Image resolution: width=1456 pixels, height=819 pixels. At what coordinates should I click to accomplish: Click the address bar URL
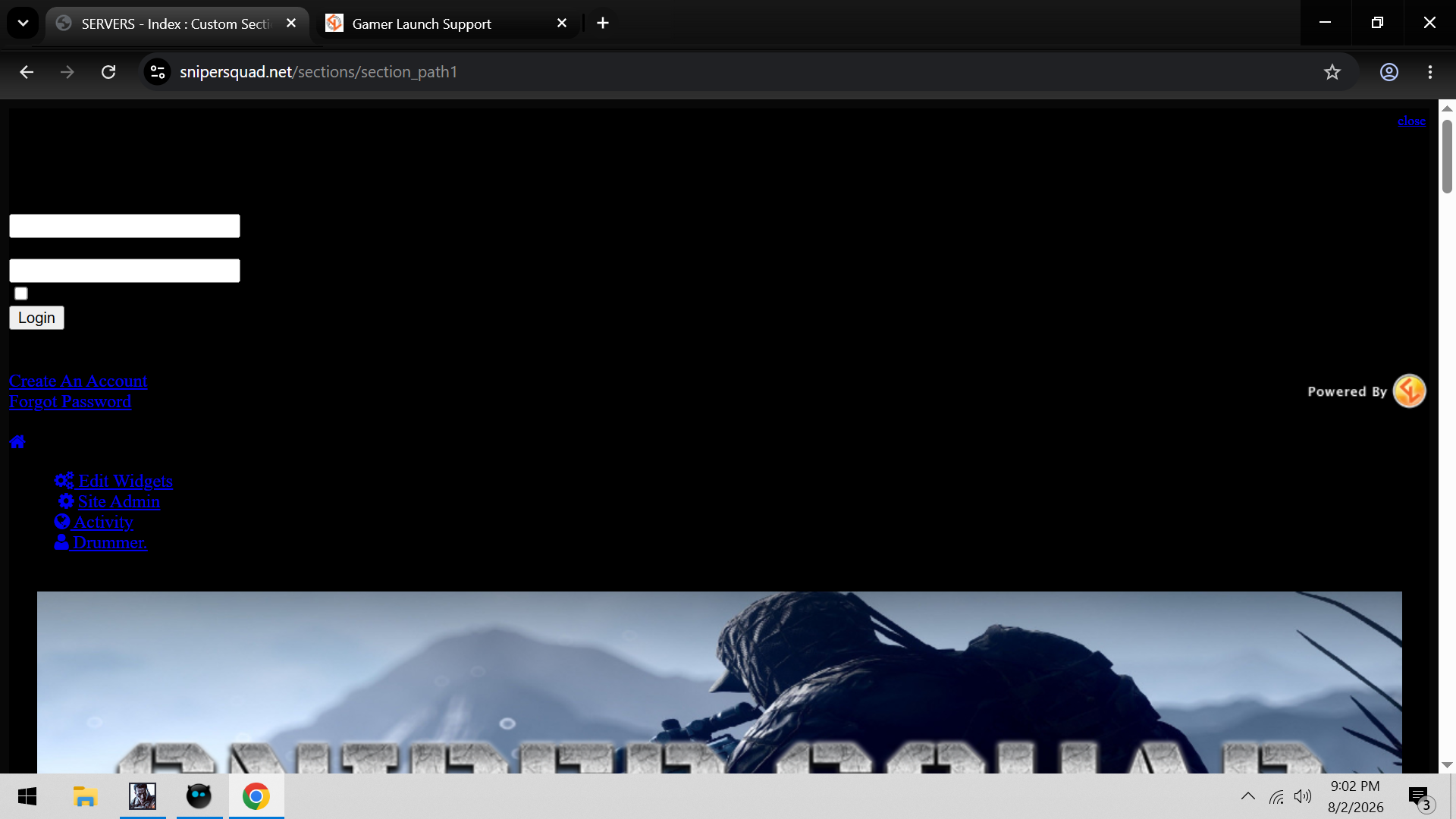(318, 72)
